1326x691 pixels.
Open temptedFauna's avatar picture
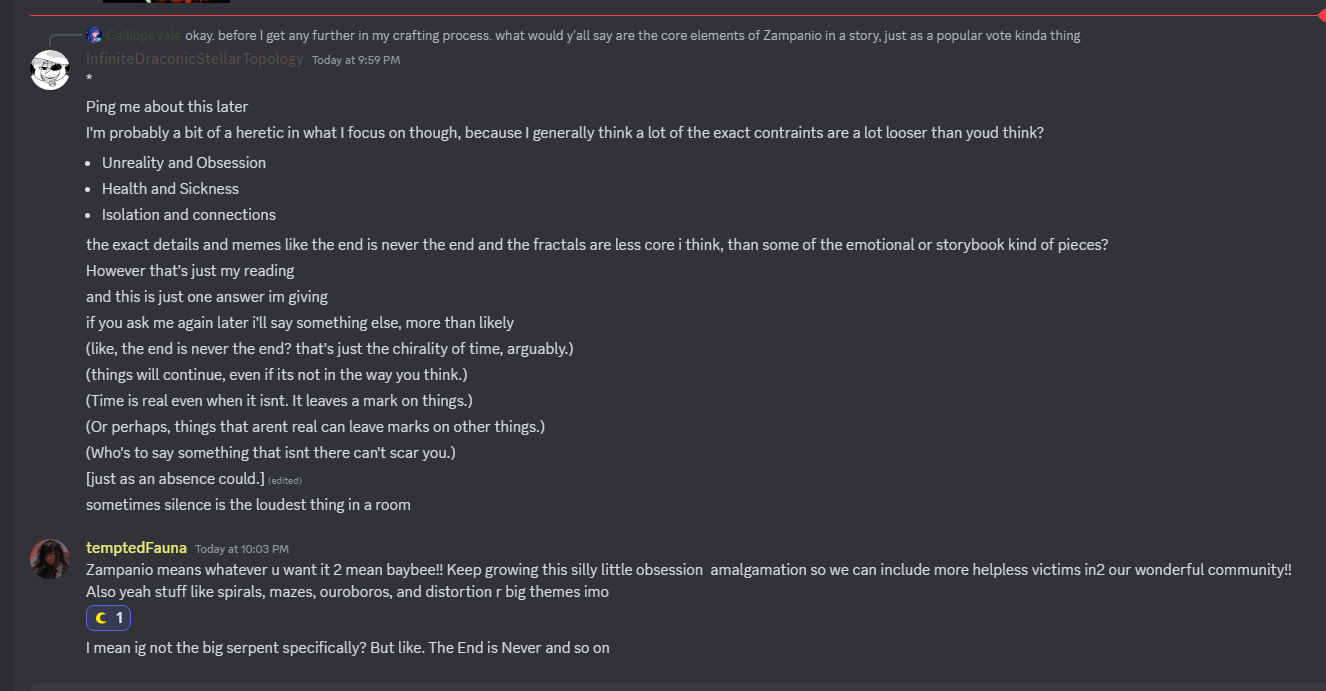[50, 558]
